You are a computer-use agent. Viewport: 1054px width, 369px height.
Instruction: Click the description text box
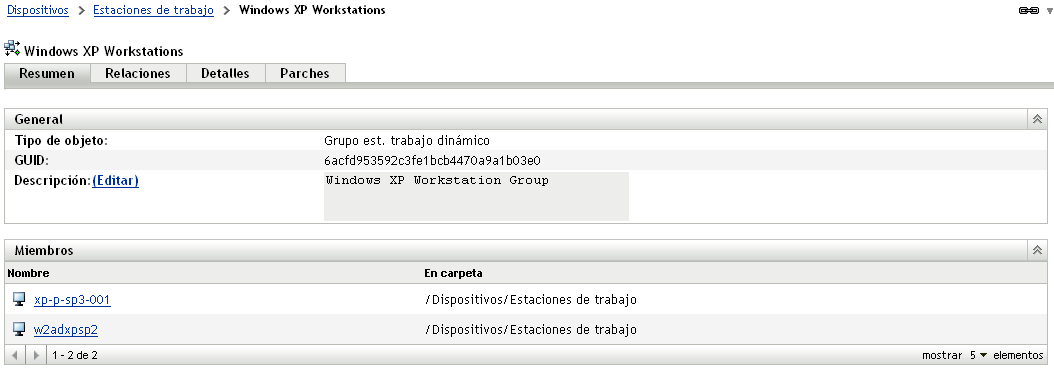click(x=476, y=196)
